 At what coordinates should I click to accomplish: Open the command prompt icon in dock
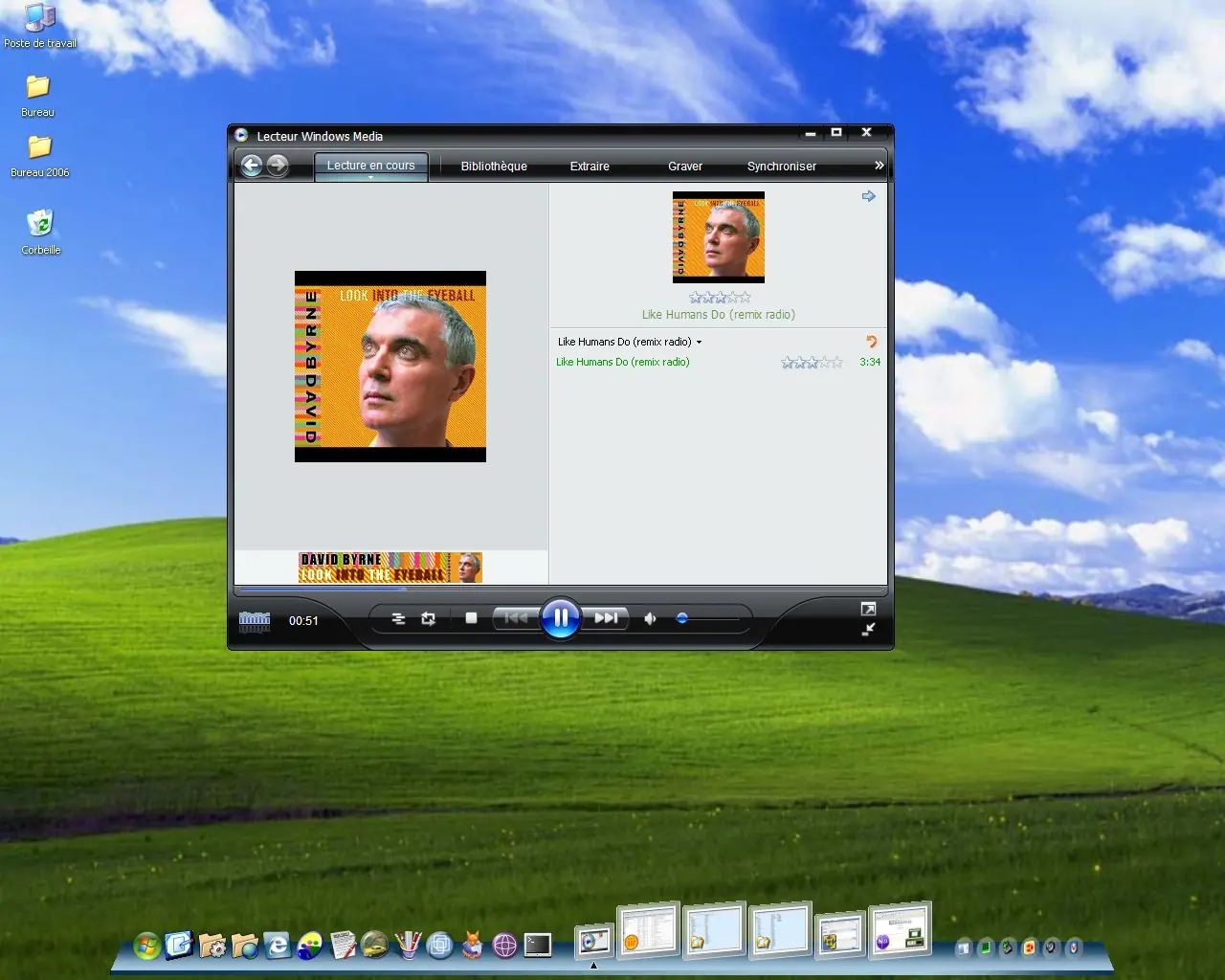[x=538, y=946]
